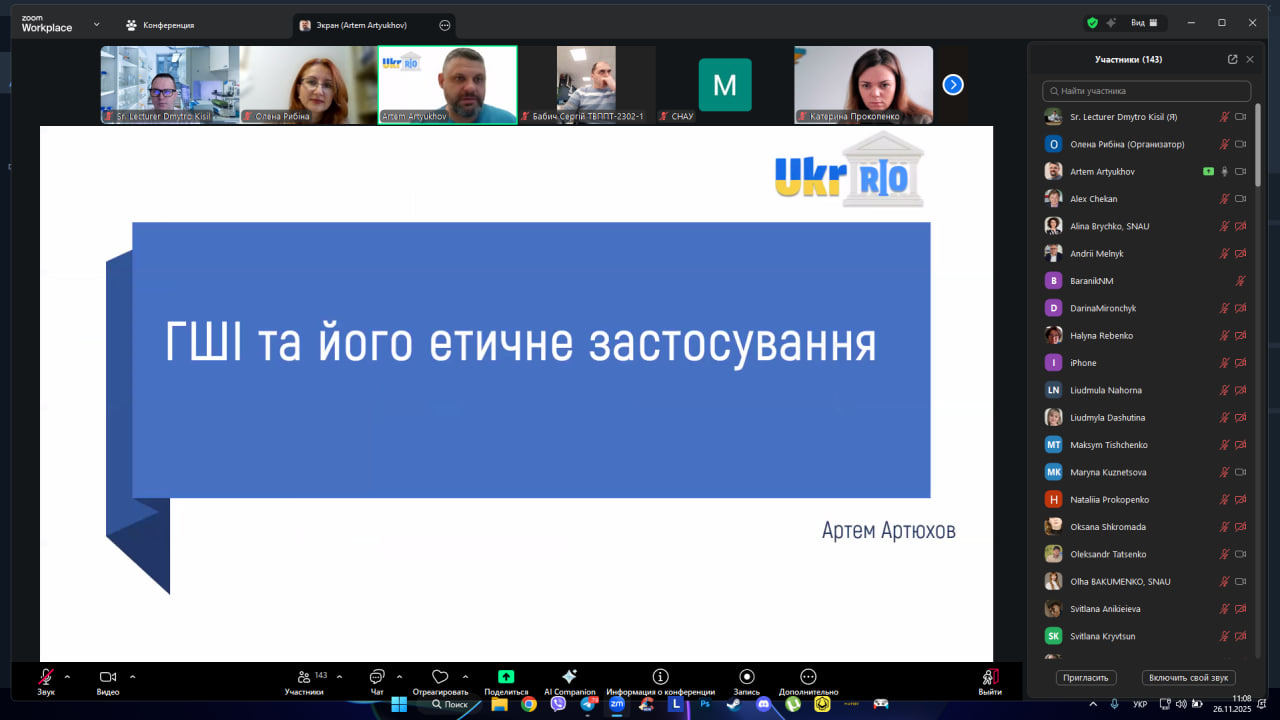Click the Выйти leave meeting icon
Viewport: 1280px width, 720px height.
click(x=990, y=677)
